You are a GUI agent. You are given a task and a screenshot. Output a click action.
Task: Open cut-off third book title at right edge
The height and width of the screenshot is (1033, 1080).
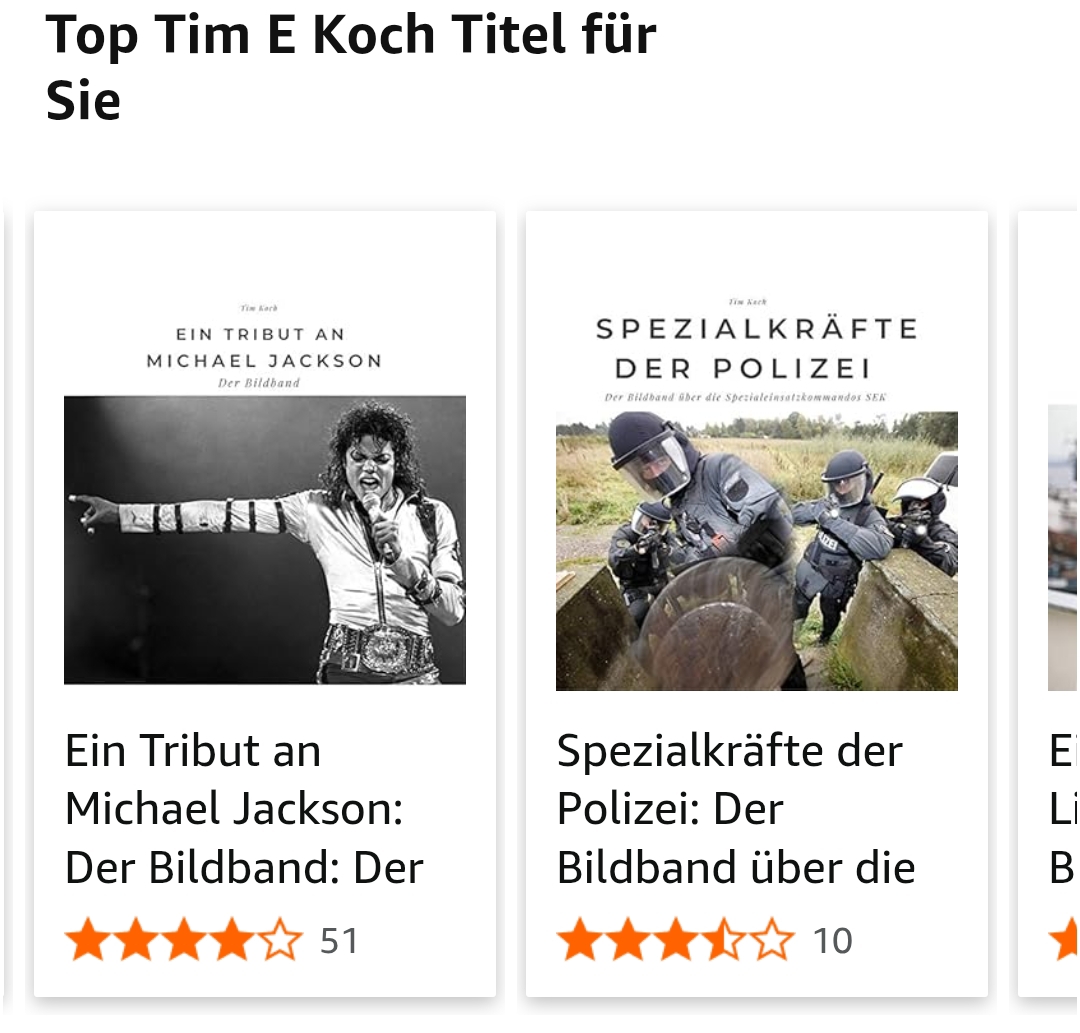[1062, 809]
